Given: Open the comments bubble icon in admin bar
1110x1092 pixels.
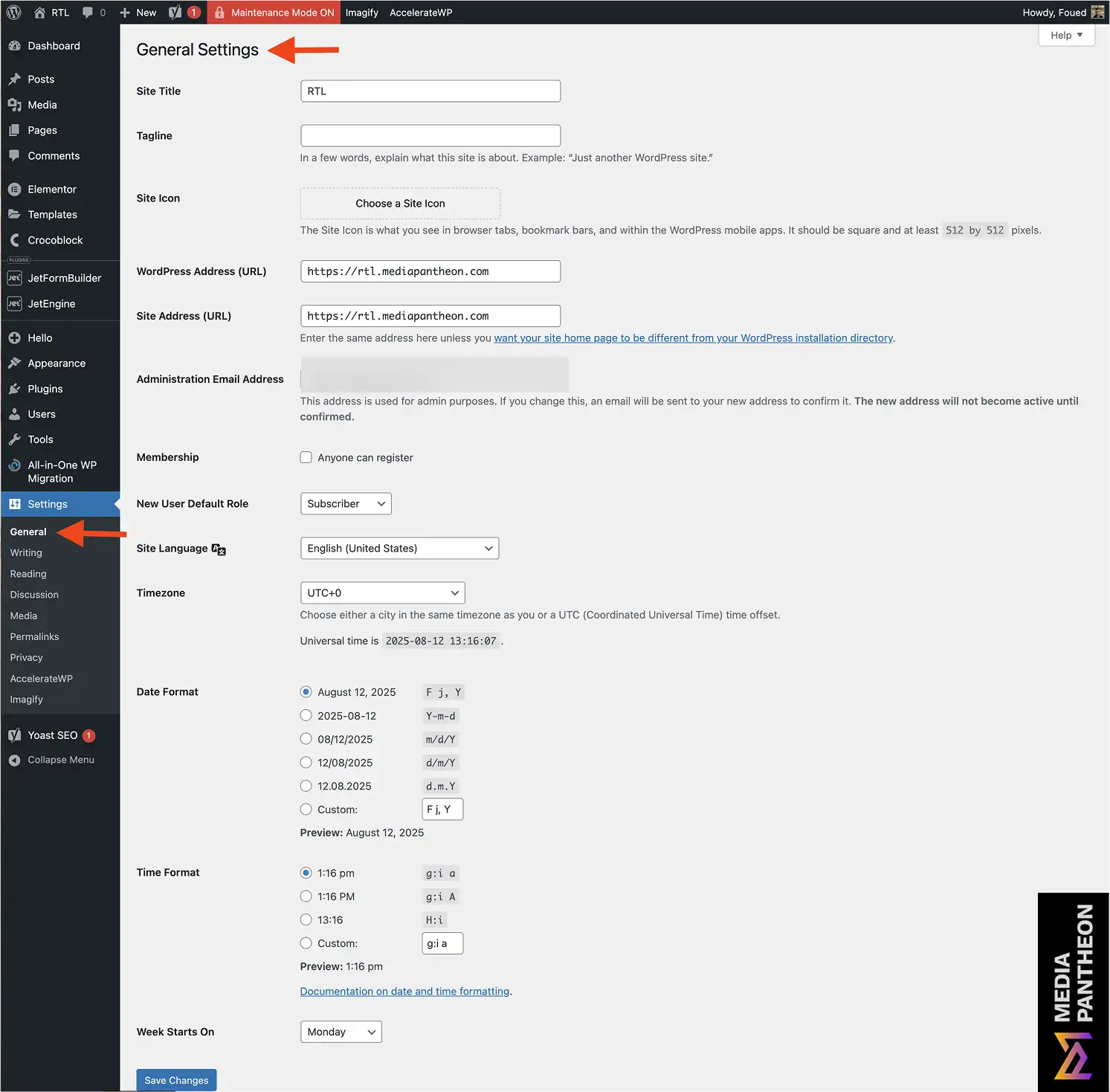Looking at the screenshot, I should tap(88, 13).
